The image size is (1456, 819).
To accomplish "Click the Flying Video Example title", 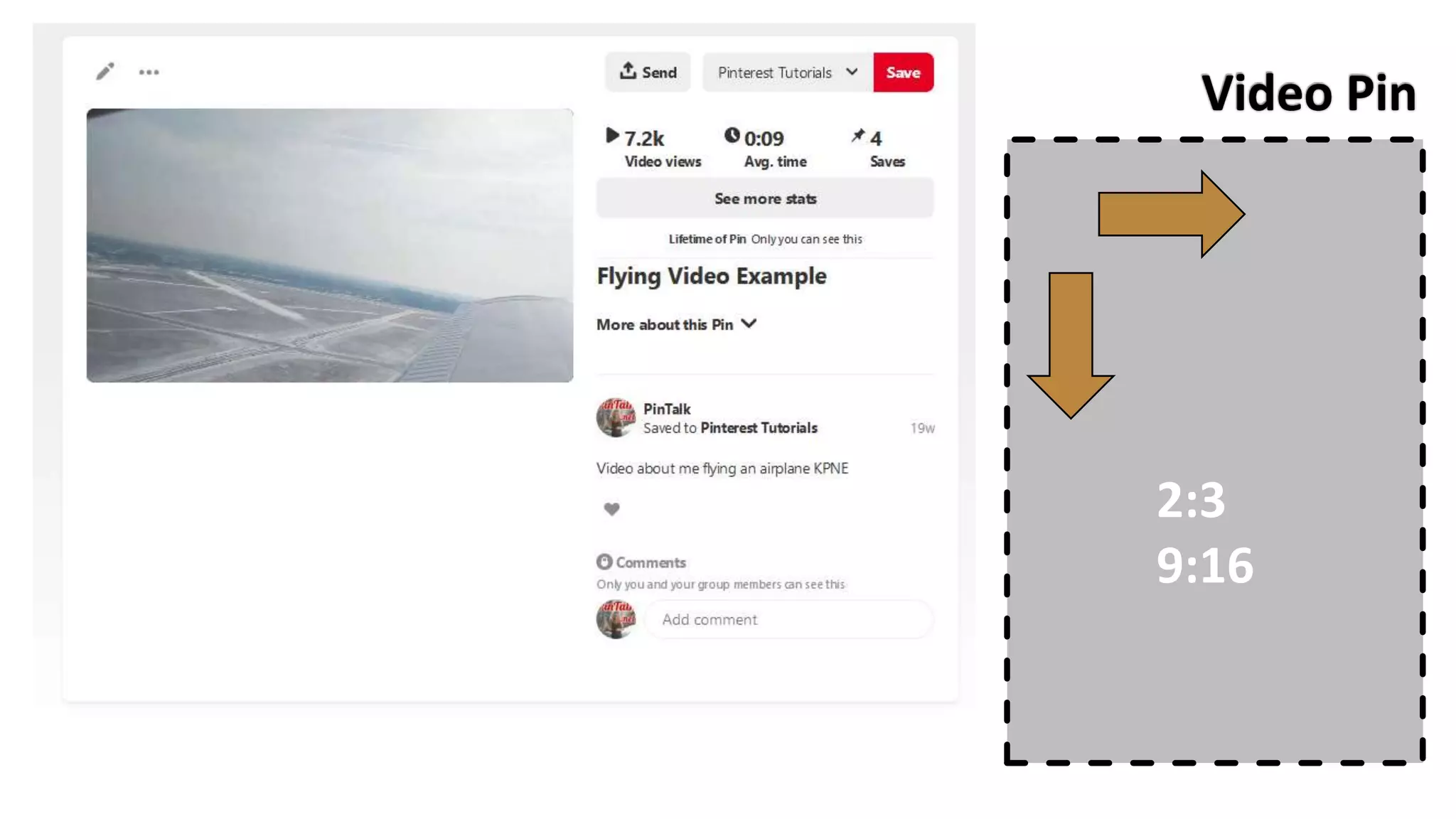I will 712,276.
